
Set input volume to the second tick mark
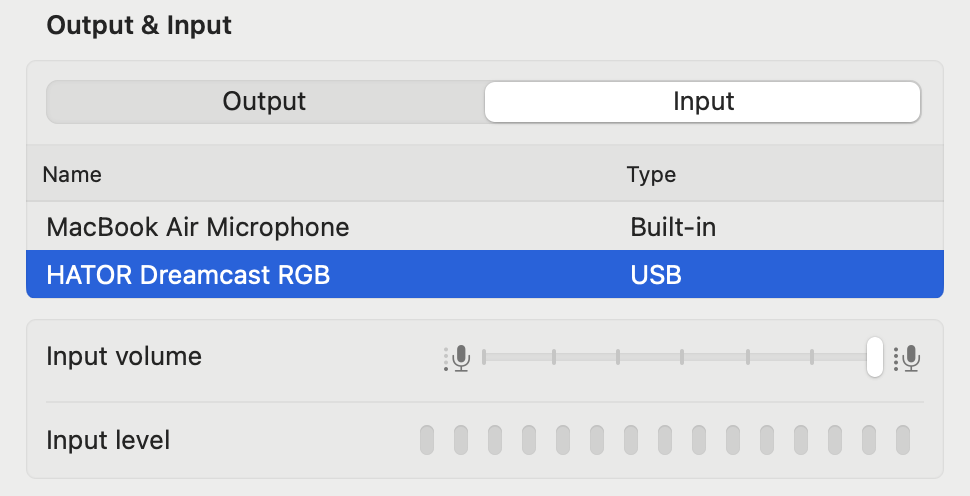point(553,357)
